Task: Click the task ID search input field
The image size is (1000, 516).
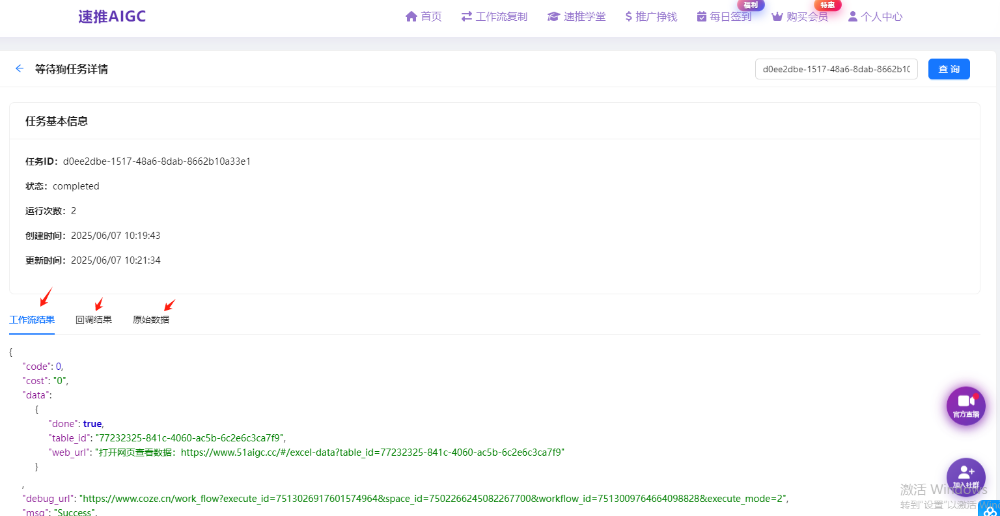Action: point(836,70)
